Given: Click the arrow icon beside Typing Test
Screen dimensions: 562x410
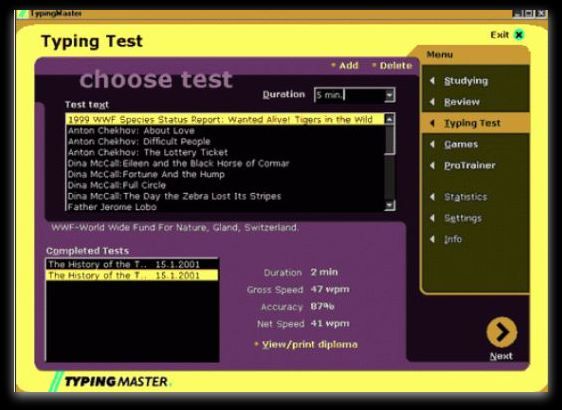Looking at the screenshot, I should (x=433, y=123).
